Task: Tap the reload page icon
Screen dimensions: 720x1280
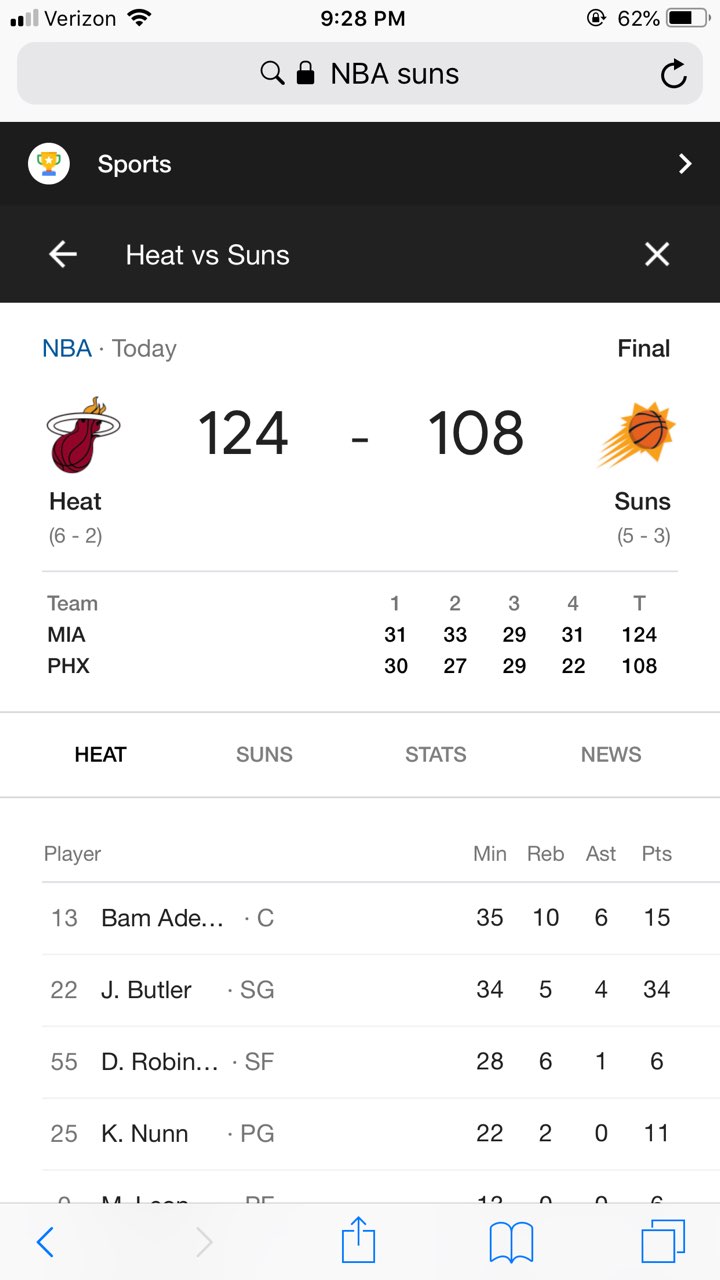Action: [674, 74]
